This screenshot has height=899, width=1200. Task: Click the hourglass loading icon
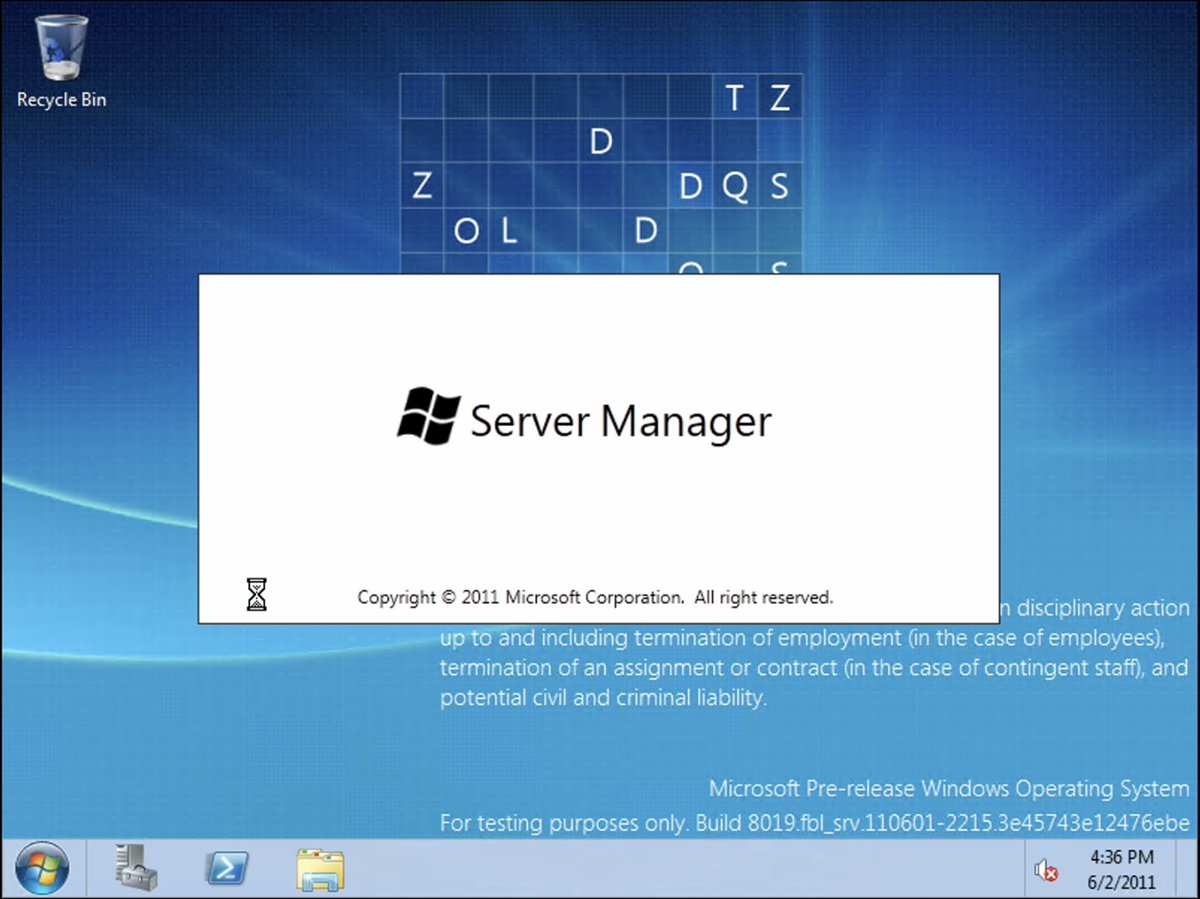(257, 595)
